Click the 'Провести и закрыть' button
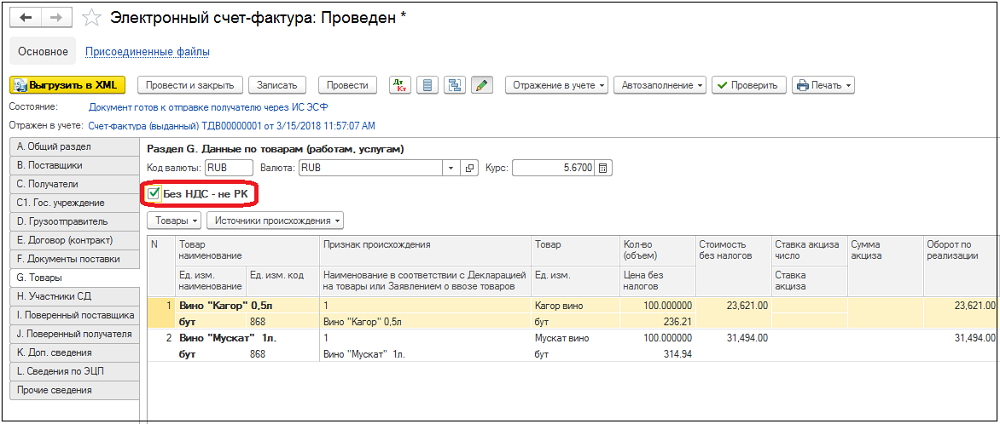The height and width of the screenshot is (424, 1000). click(x=189, y=85)
